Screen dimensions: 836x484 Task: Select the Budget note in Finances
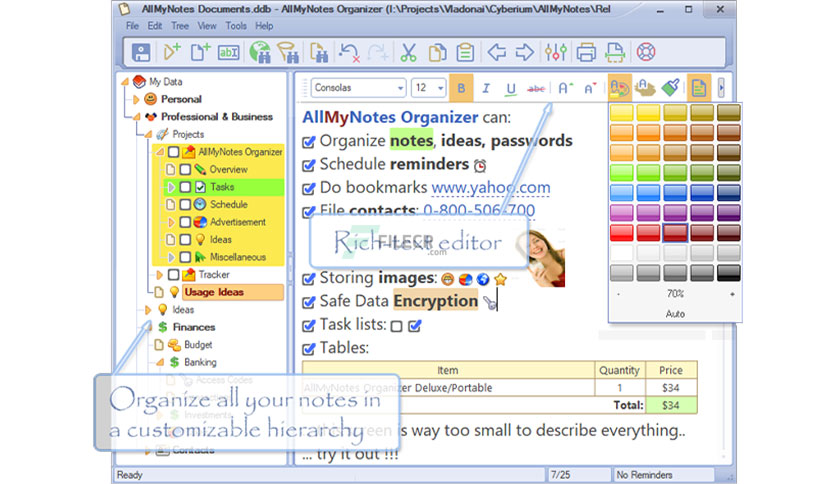pos(198,345)
